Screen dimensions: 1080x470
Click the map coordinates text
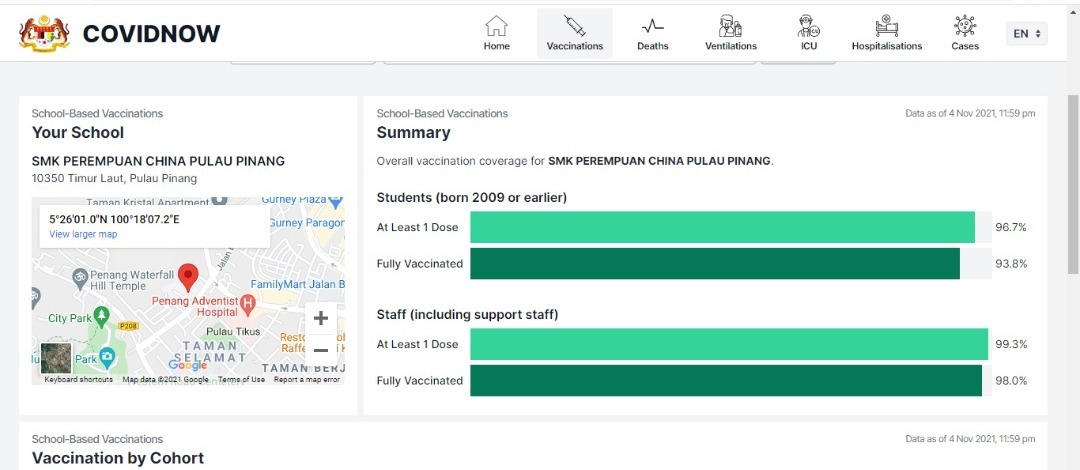click(x=114, y=220)
